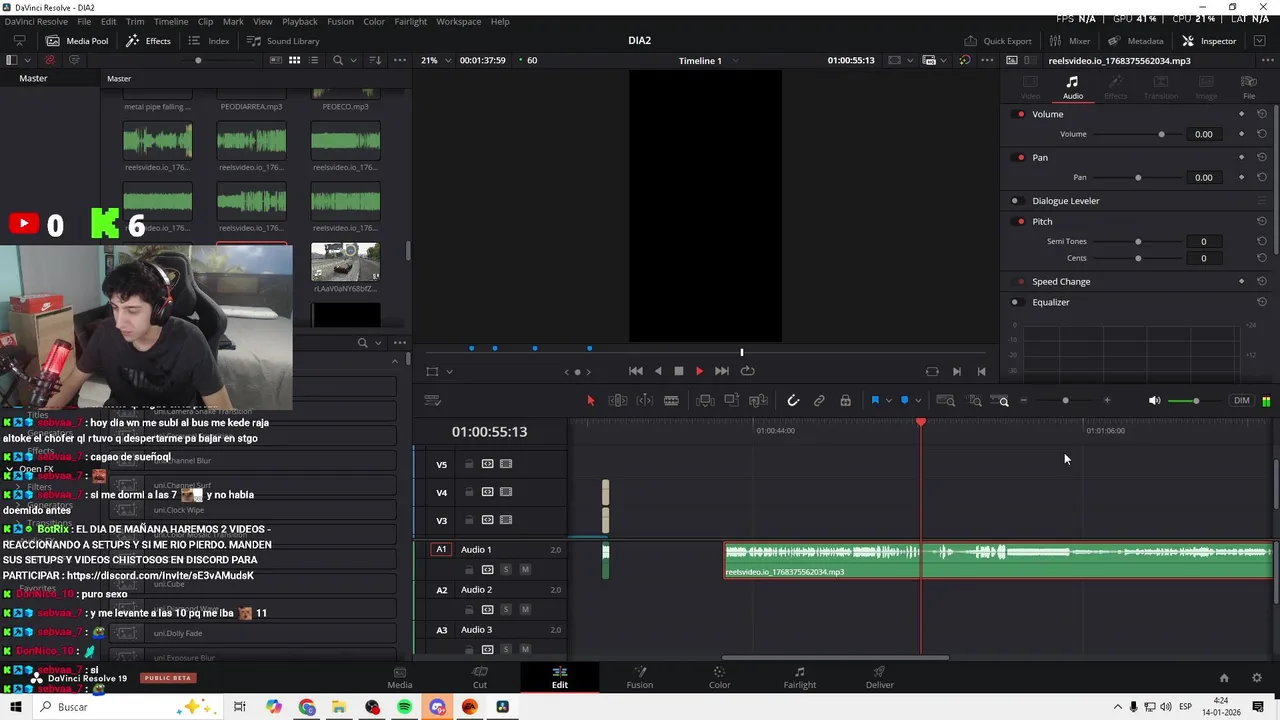Toggle the Position Lock icon
The image size is (1280, 720).
pos(845,401)
